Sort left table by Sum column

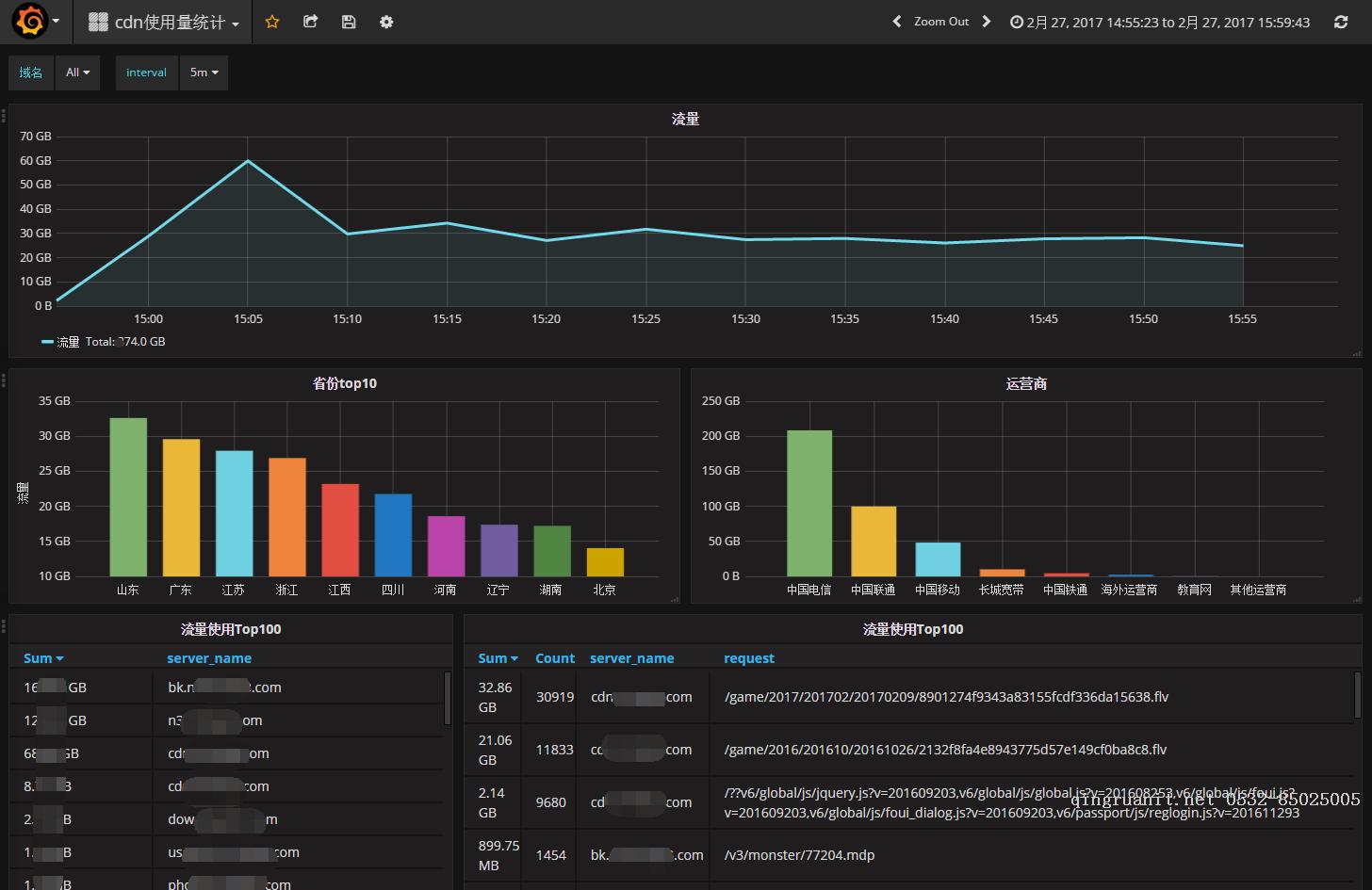coord(43,658)
